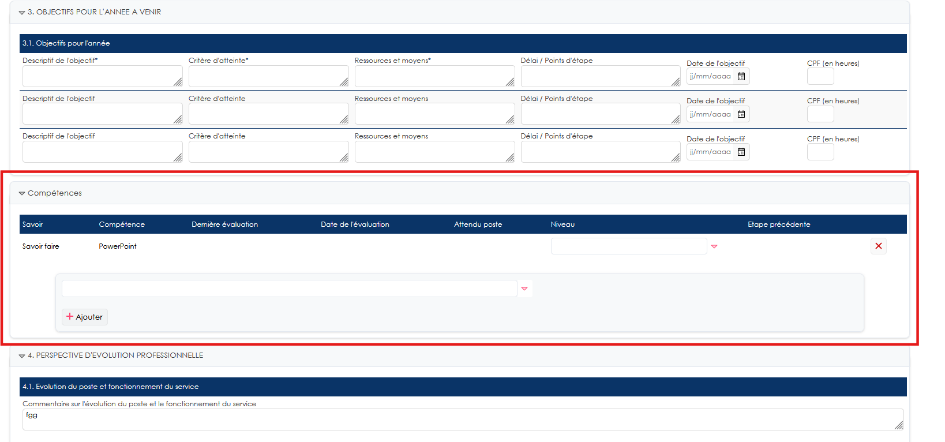Click third row Date de l'objectif field
Screen dimensions: 945x442
718,152
